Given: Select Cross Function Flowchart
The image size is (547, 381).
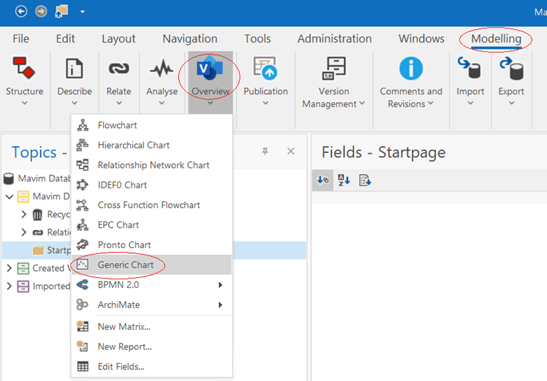Looking at the screenshot, I should [x=151, y=205].
